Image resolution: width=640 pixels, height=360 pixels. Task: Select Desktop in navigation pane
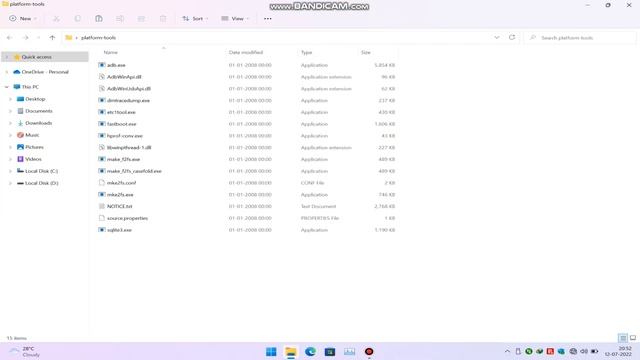pyautogui.click(x=35, y=99)
